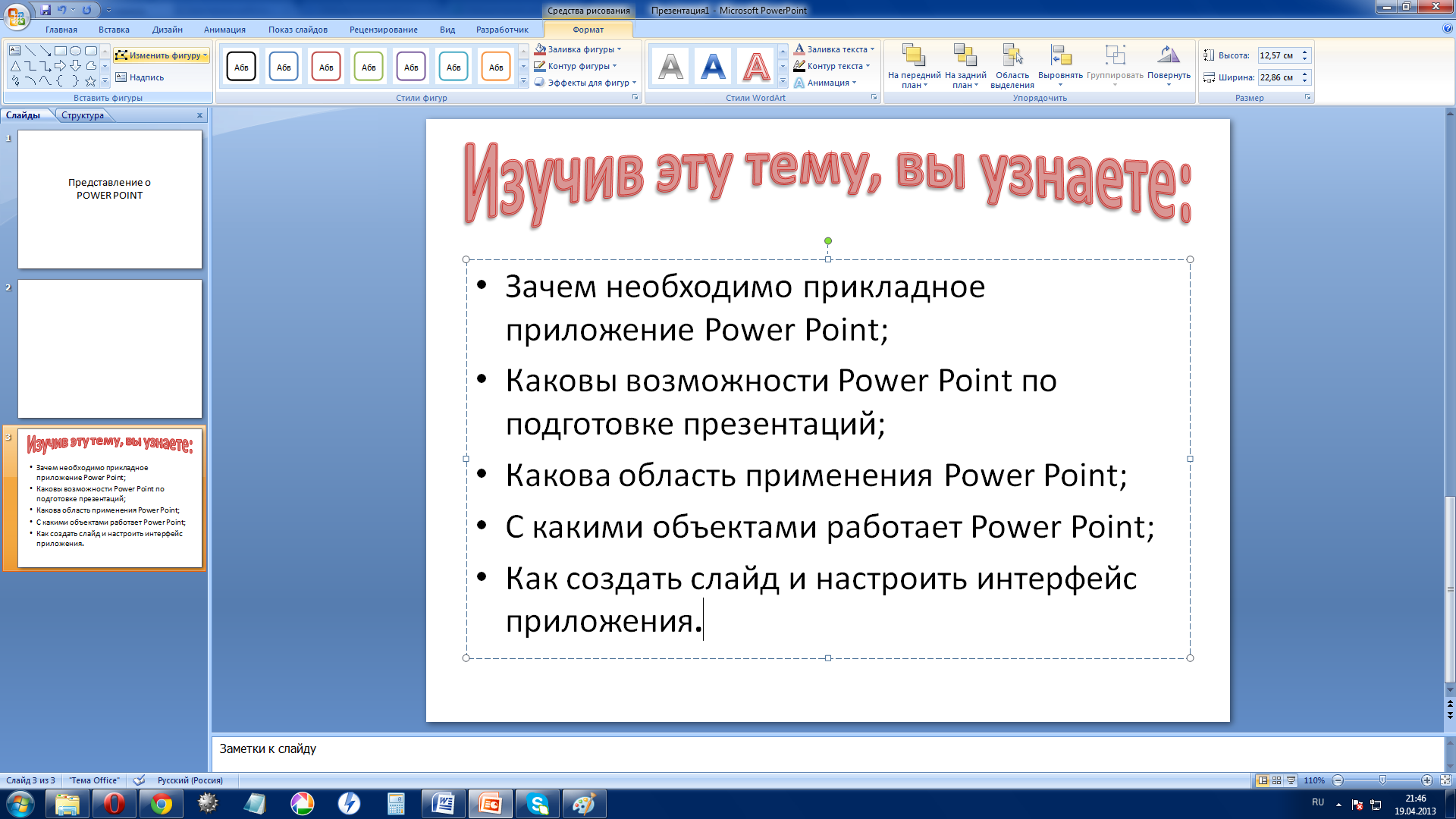Close the slides pane
This screenshot has width=1456, height=819.
tap(199, 115)
